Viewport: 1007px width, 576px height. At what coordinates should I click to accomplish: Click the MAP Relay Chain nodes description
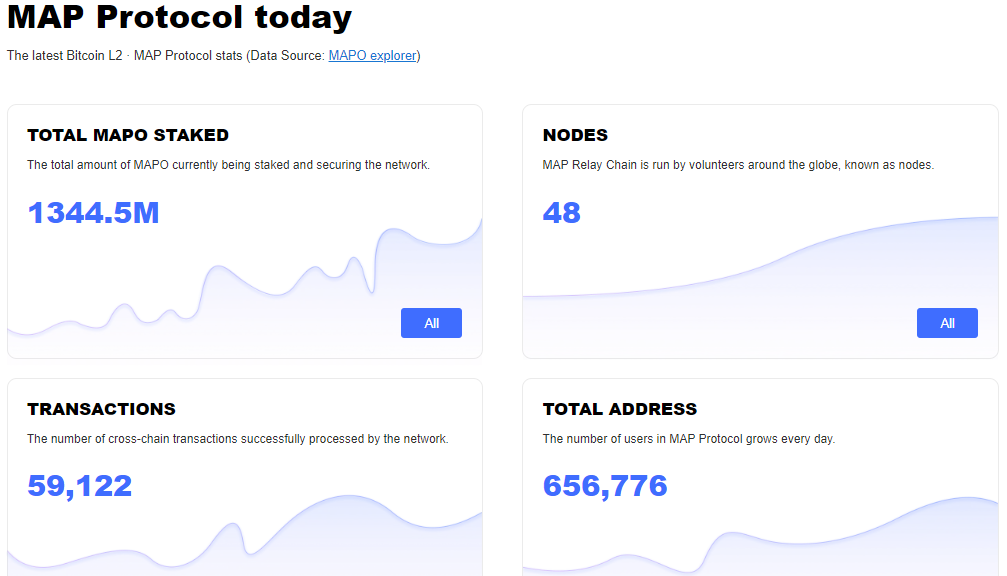(x=738, y=165)
